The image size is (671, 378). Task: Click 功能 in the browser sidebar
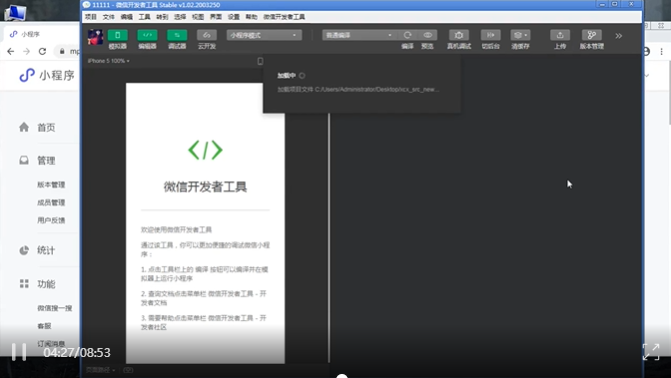[x=46, y=284]
